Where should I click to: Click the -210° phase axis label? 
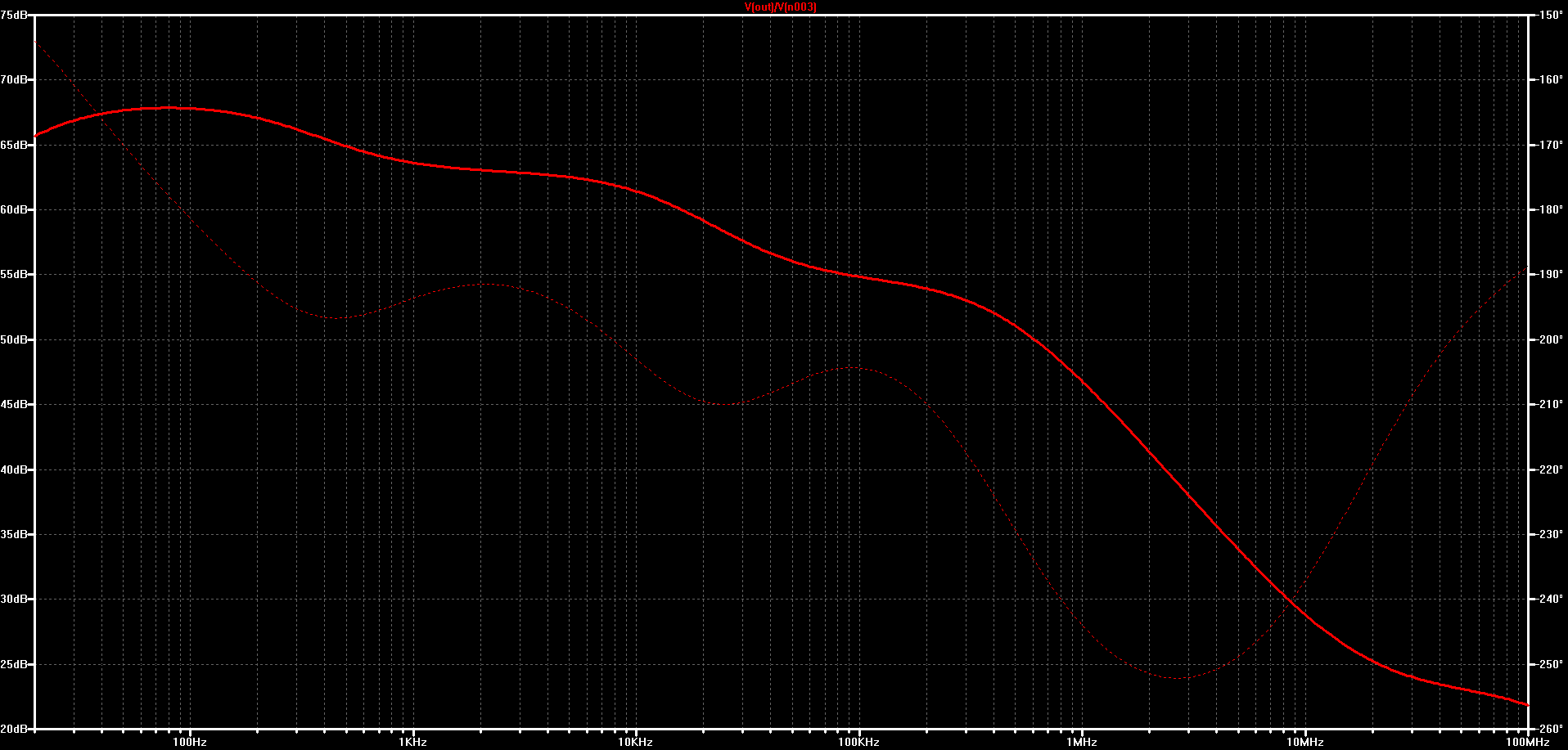[1550, 404]
